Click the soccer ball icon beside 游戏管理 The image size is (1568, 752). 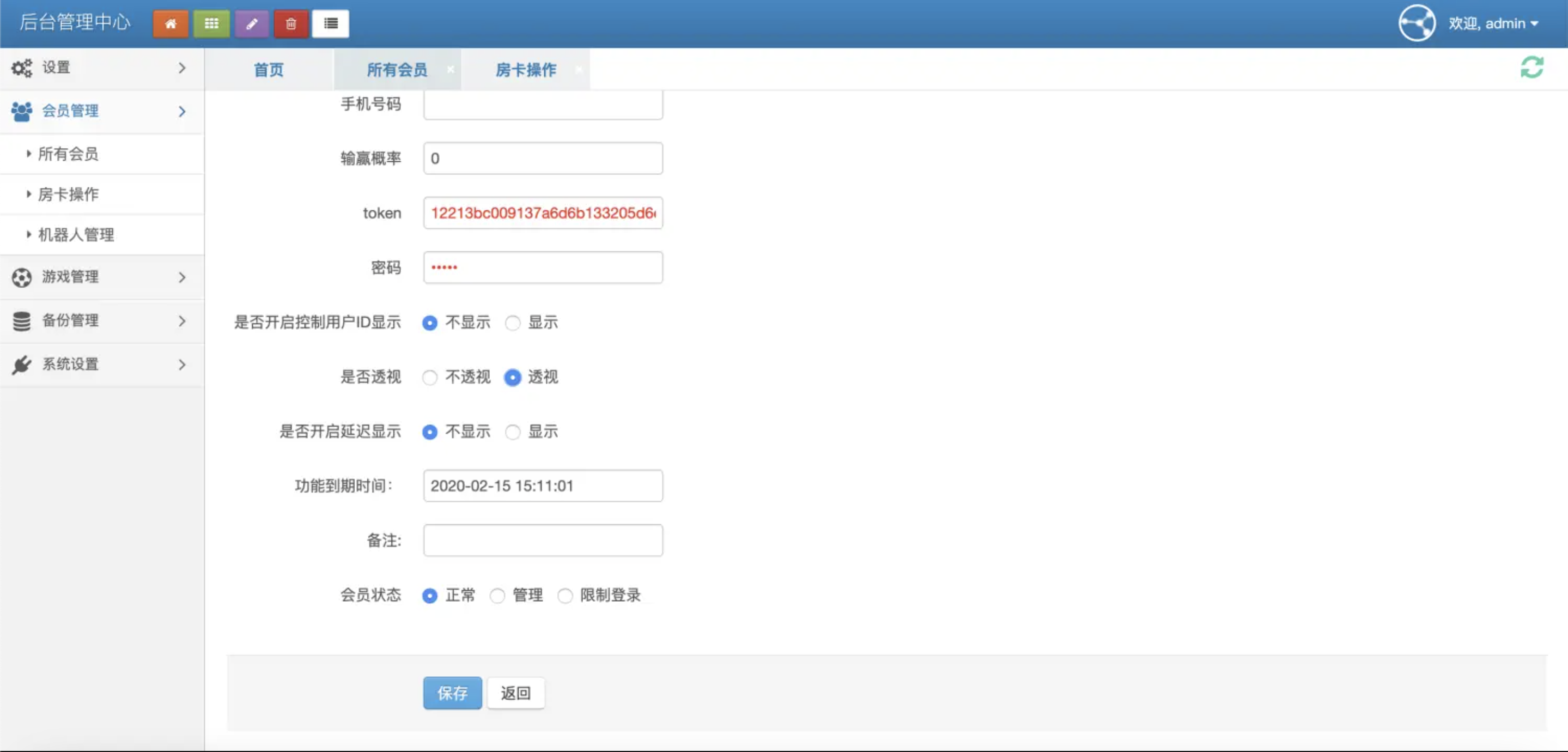22,277
